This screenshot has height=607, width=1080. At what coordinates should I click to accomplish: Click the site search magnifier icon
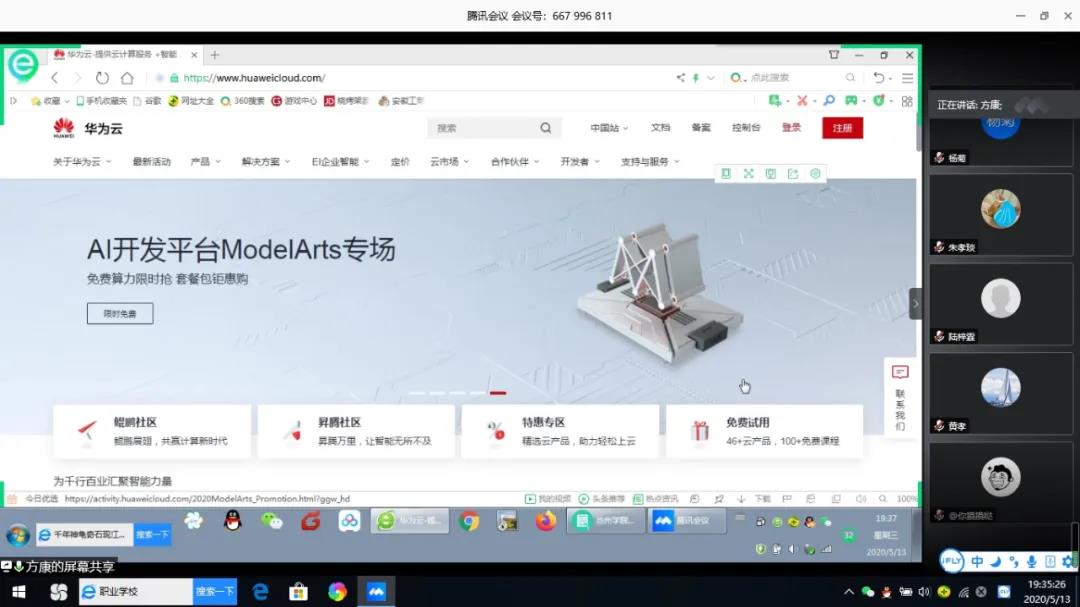(x=546, y=128)
